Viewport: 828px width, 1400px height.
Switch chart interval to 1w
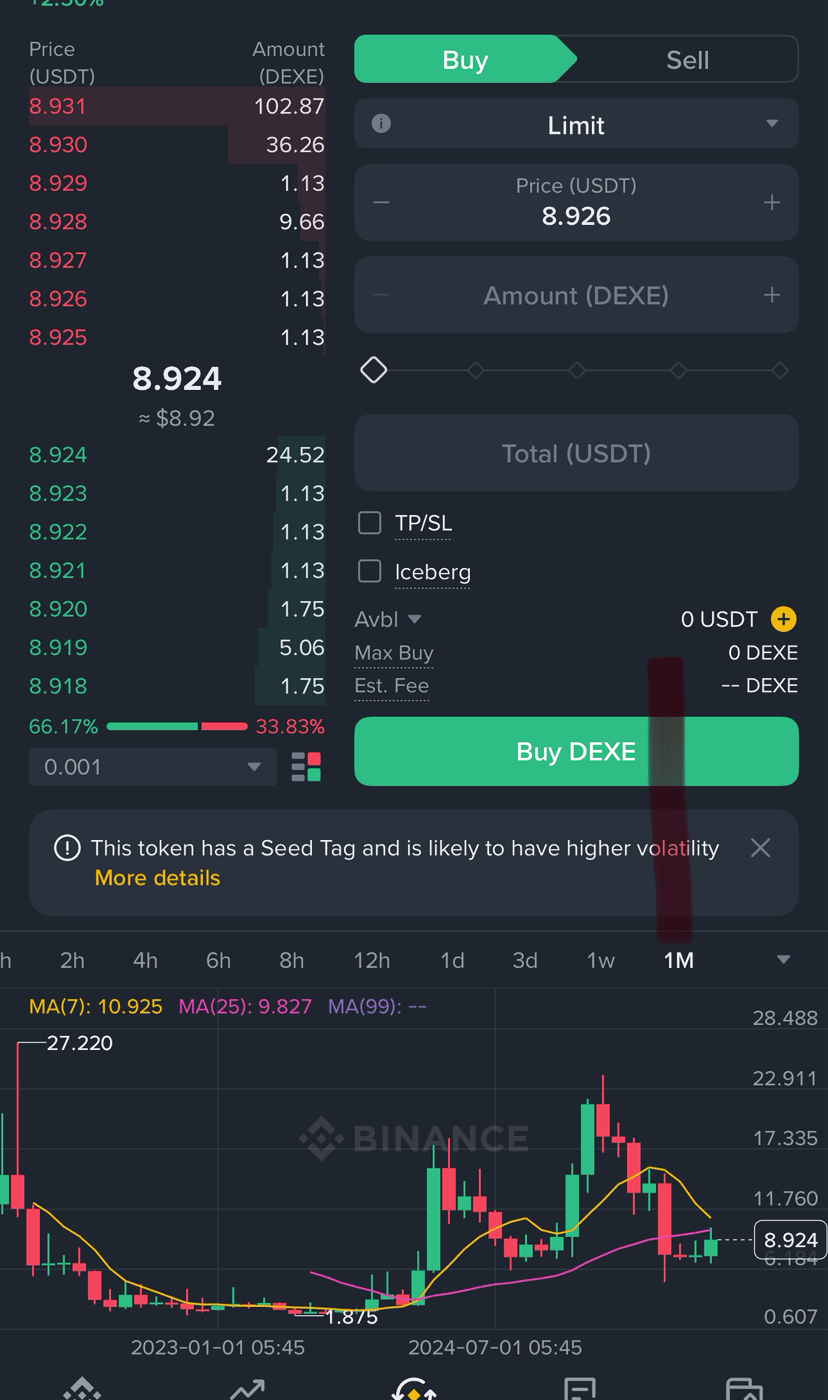pos(600,960)
